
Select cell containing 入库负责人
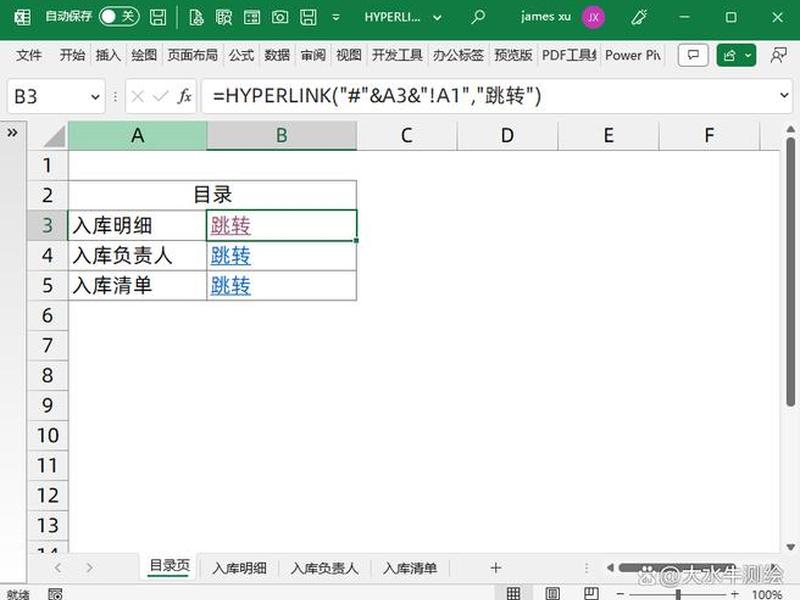point(137,255)
